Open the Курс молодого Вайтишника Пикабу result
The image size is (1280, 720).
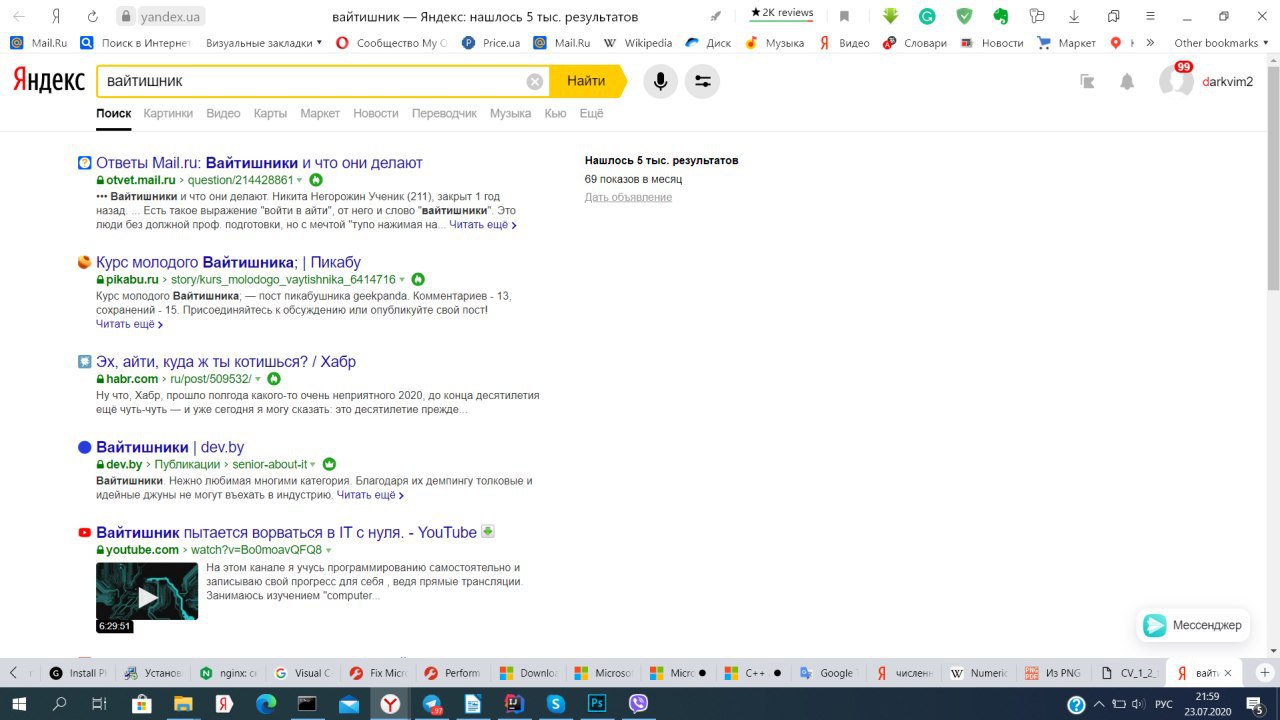pos(228,262)
